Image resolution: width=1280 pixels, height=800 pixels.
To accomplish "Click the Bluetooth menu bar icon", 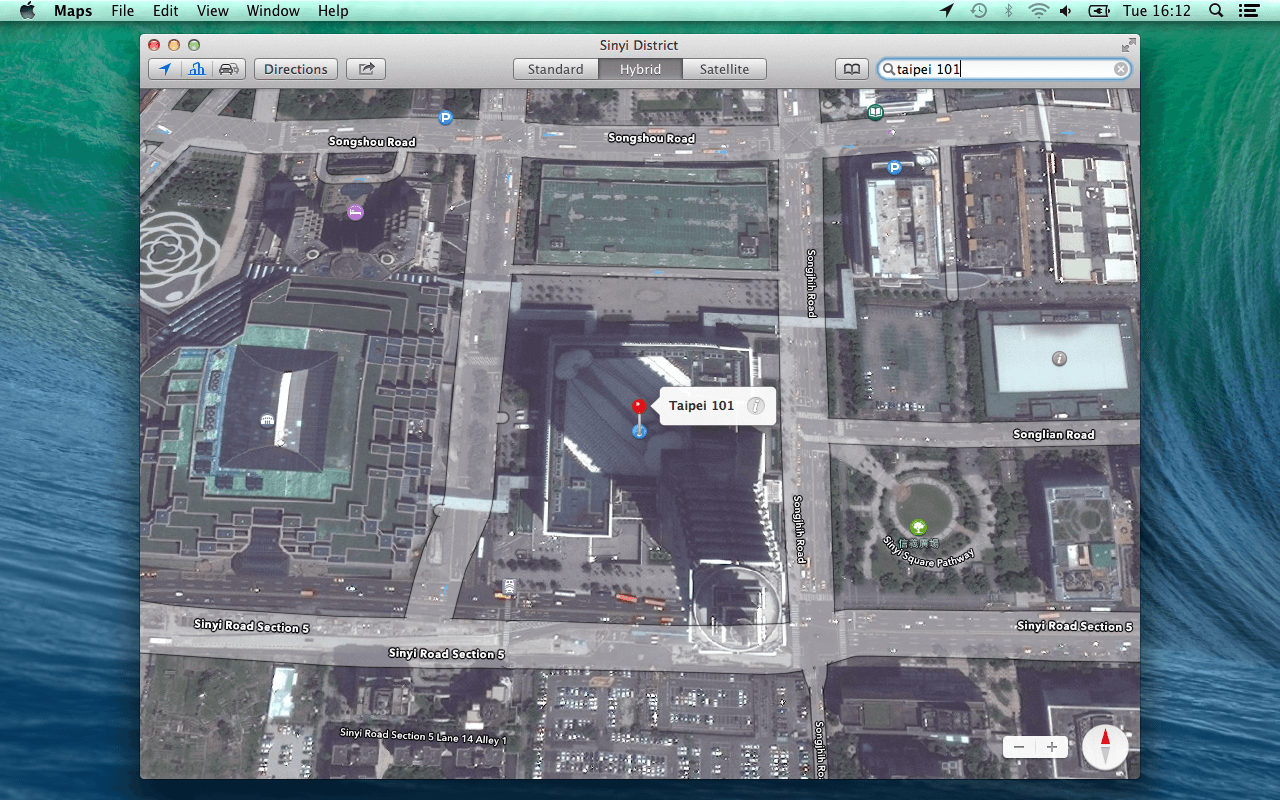I will [x=1009, y=11].
